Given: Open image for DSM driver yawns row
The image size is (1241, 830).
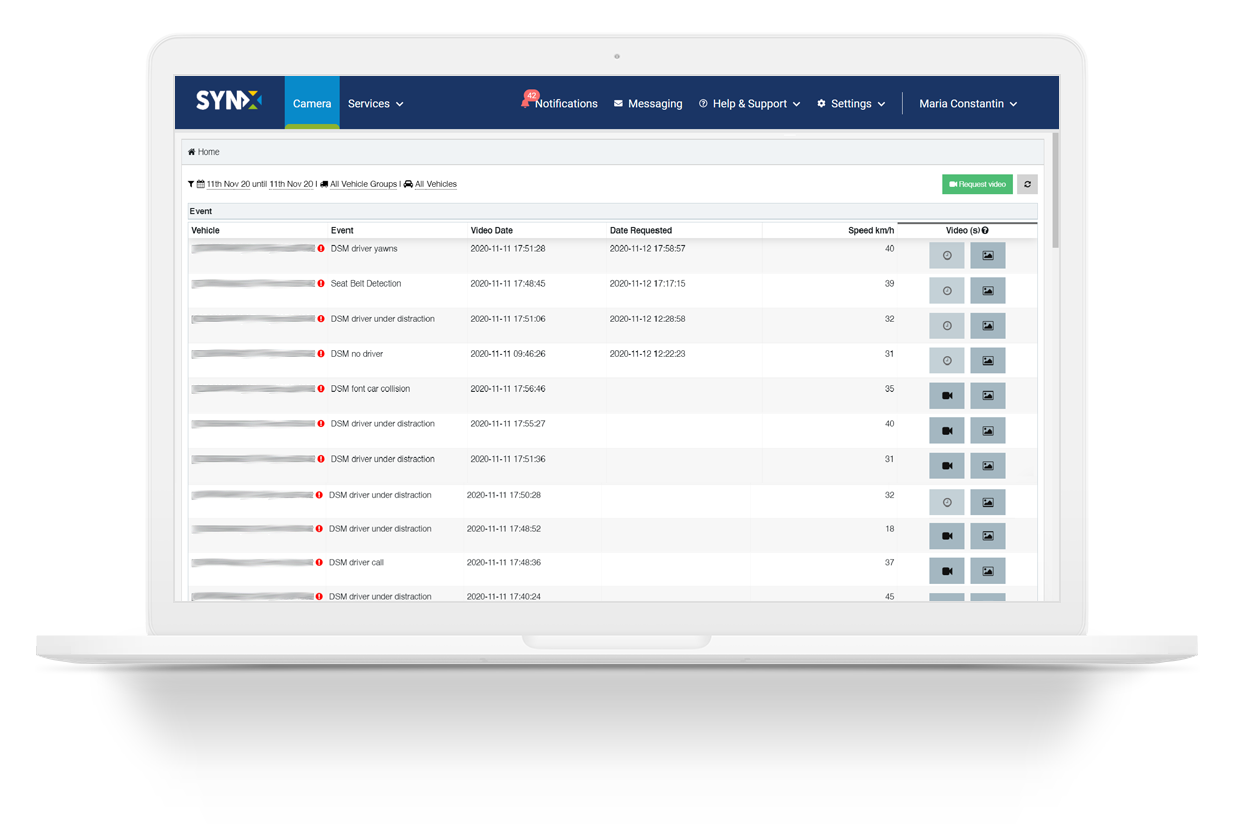Looking at the screenshot, I should point(988,256).
